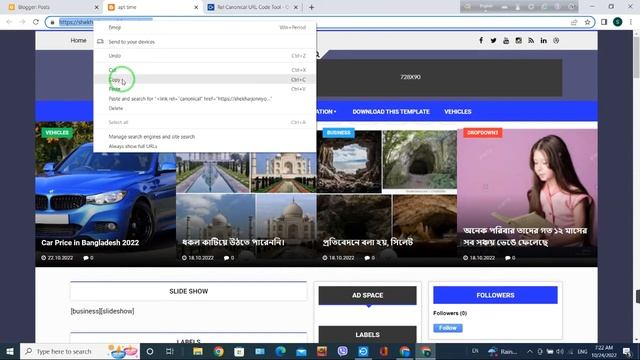The image size is (640, 360).
Task: Click the Follow button under Followers
Action: coord(448,328)
